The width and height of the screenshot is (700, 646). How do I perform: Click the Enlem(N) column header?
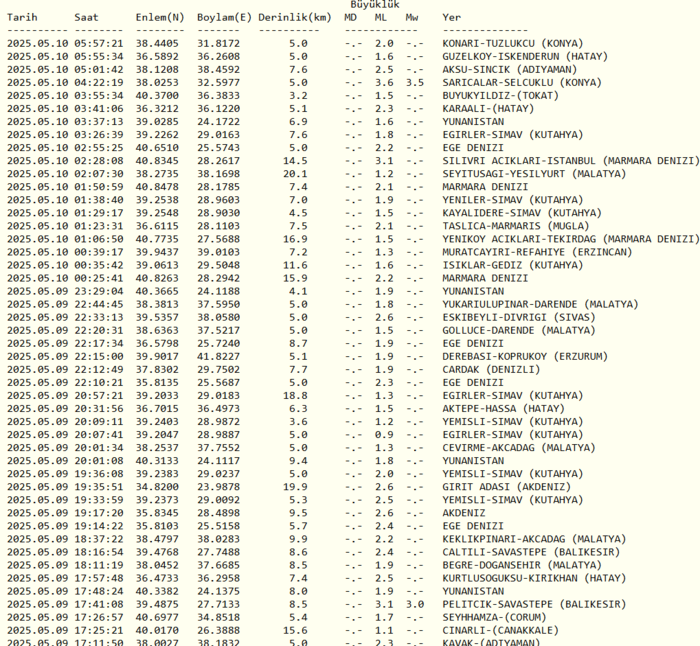pyautogui.click(x=160, y=17)
